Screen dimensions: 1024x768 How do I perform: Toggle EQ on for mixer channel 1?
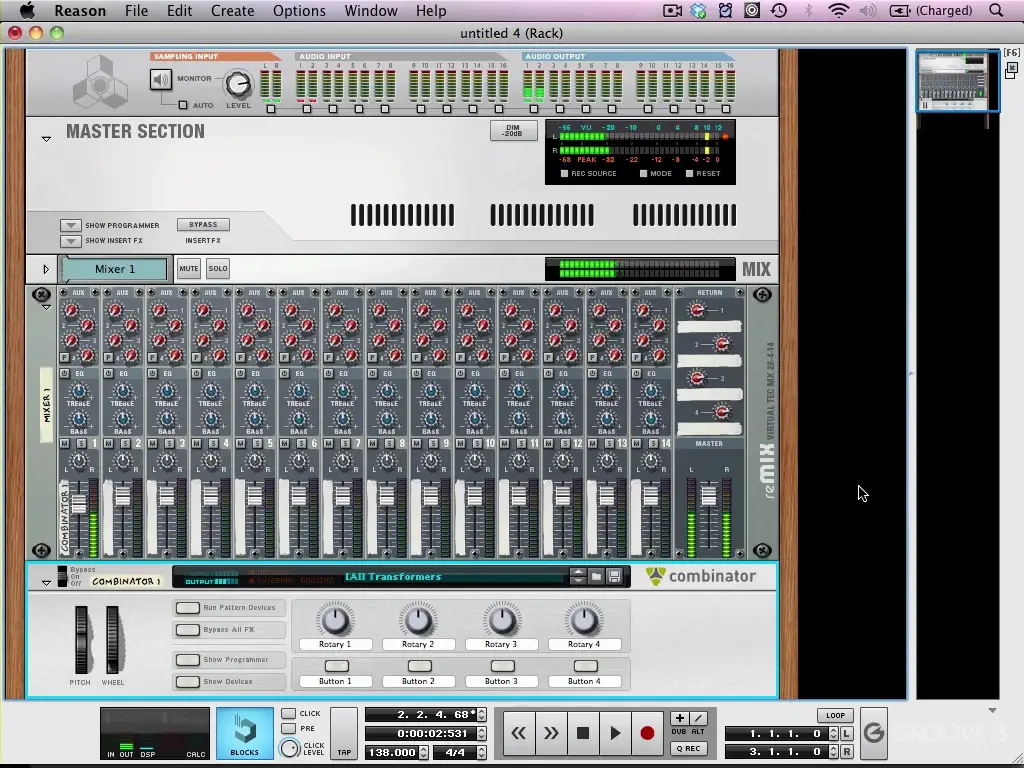tap(65, 373)
